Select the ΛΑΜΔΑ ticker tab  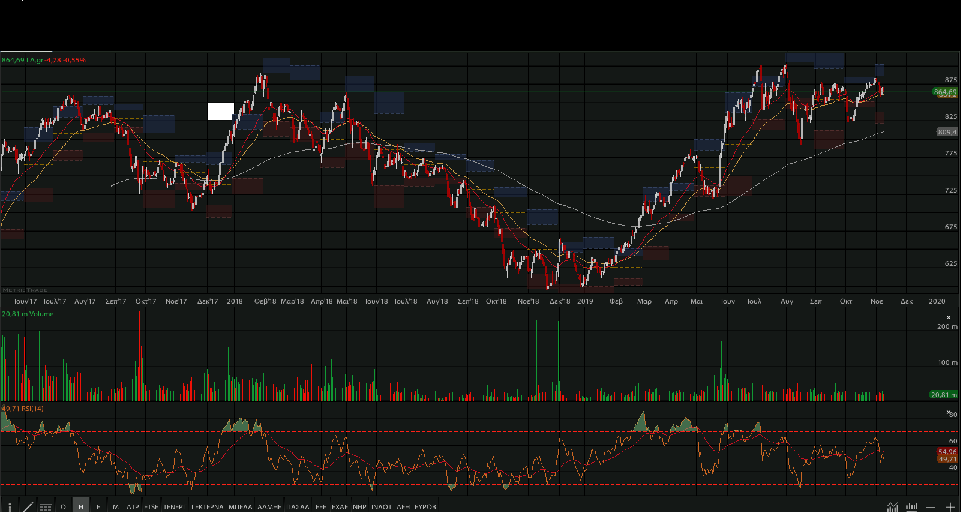pyautogui.click(x=270, y=506)
